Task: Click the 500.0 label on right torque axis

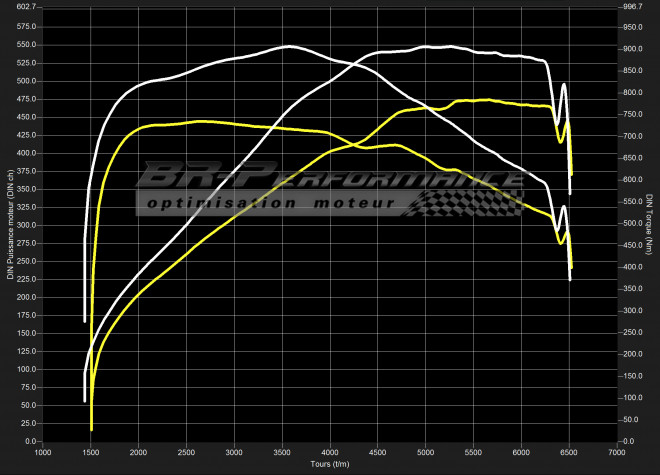Action: point(632,223)
